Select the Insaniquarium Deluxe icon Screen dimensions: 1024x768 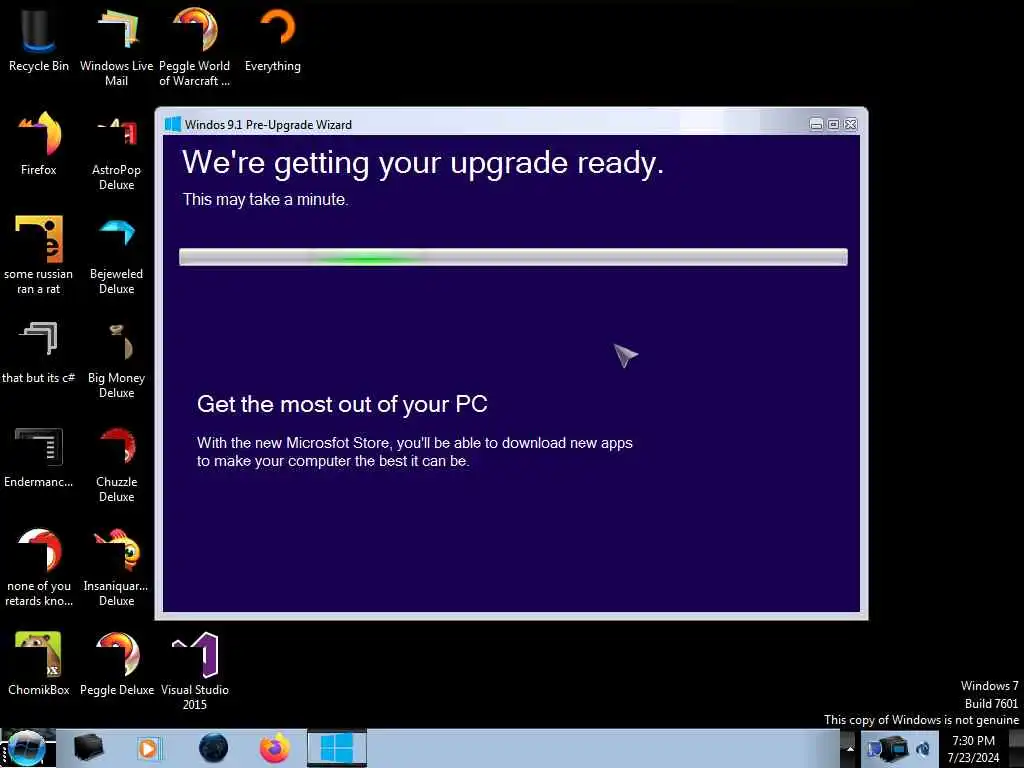coord(116,567)
